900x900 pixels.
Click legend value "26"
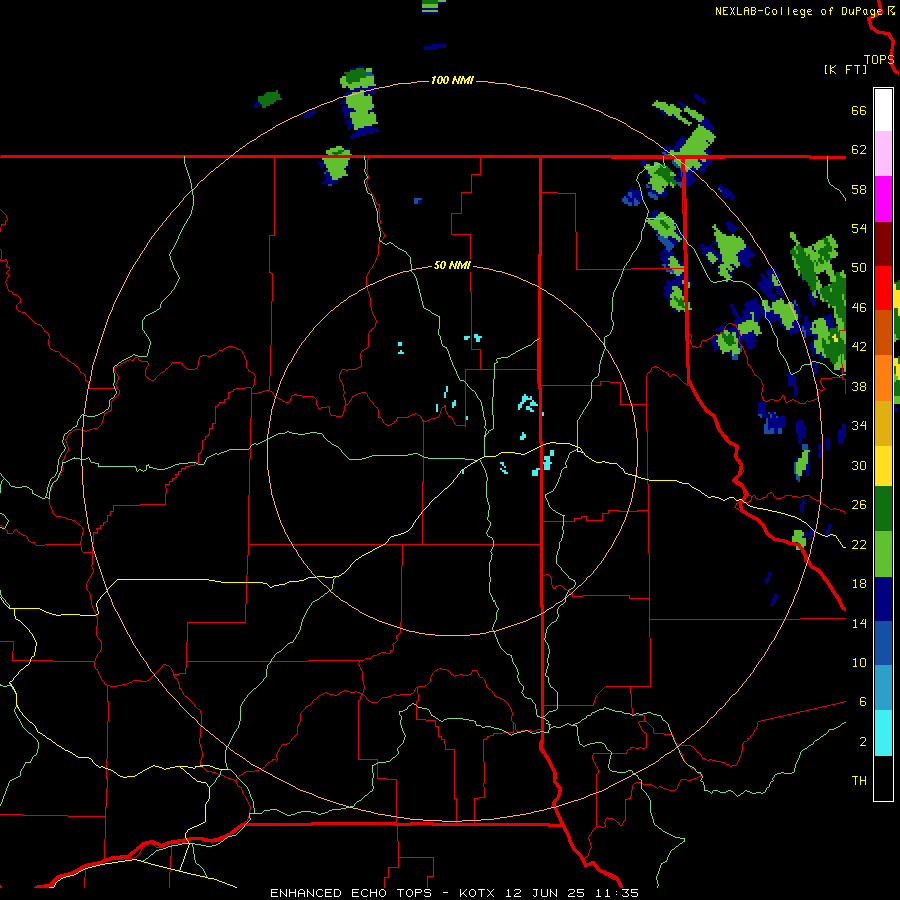click(x=859, y=505)
